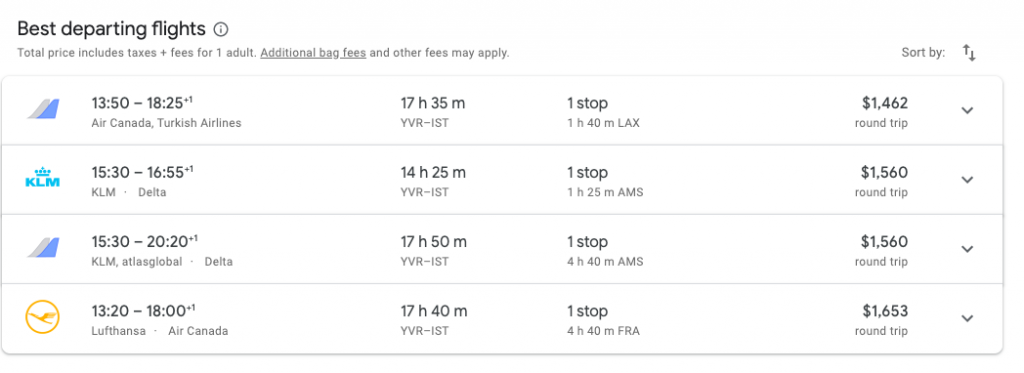The height and width of the screenshot is (373, 1024).
Task: Select the 13:20 – 18:00 Lufthansa flight
Action: pyautogui.click(x=502, y=318)
